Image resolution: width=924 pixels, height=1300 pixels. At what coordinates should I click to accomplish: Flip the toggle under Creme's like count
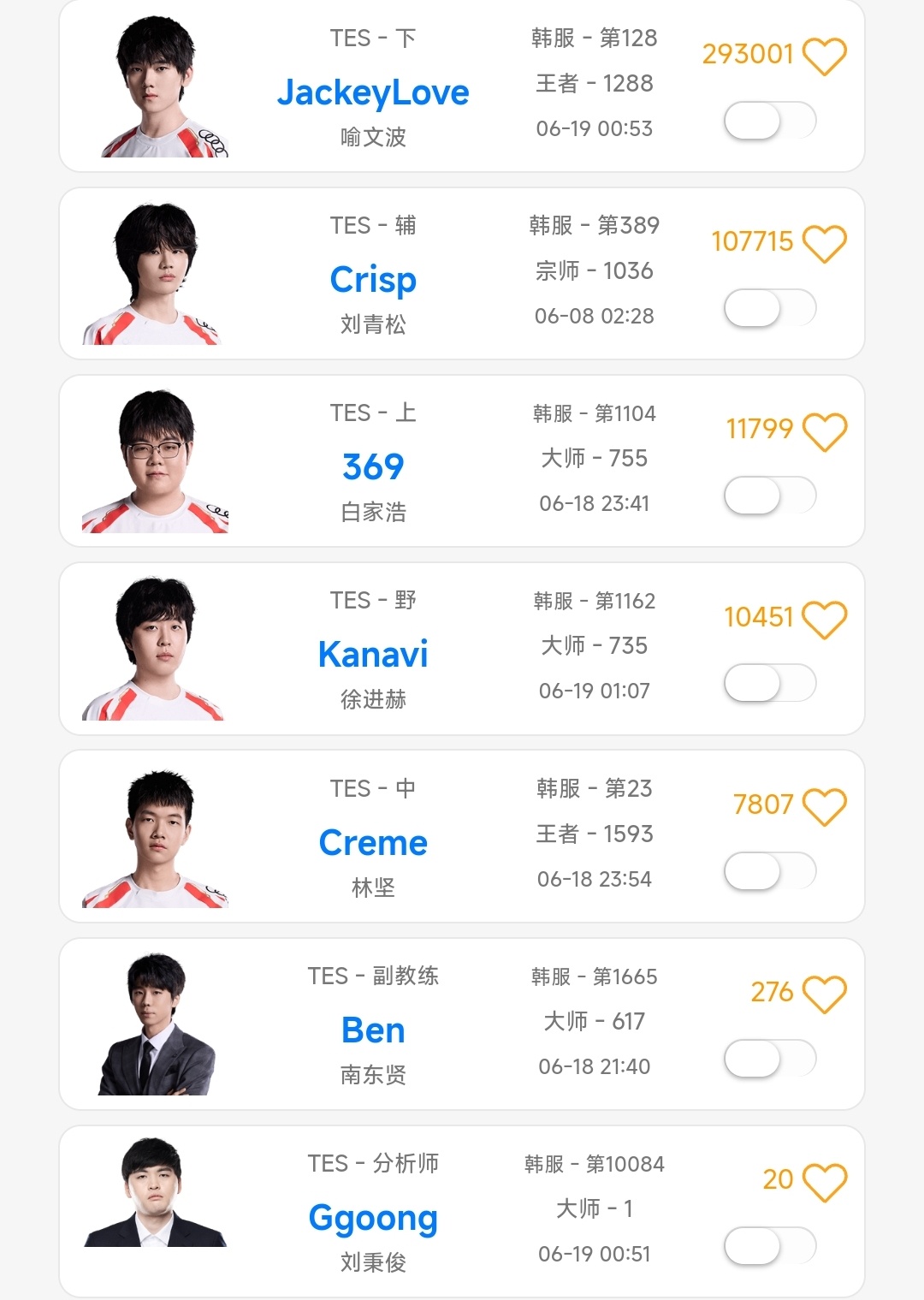(x=770, y=871)
